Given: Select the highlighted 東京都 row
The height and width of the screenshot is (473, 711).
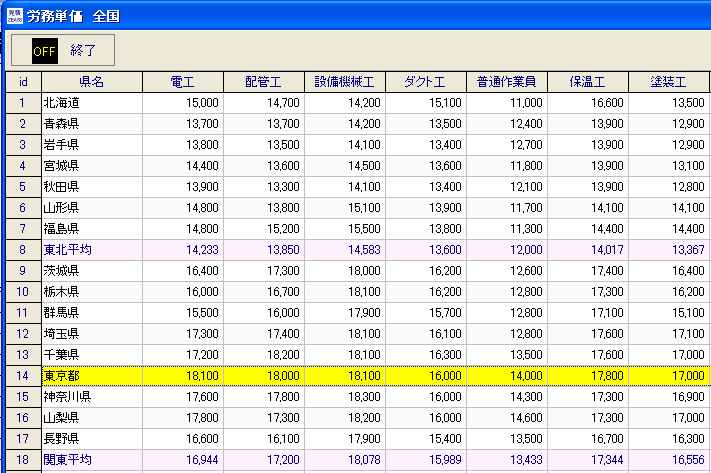Looking at the screenshot, I should (91, 376).
